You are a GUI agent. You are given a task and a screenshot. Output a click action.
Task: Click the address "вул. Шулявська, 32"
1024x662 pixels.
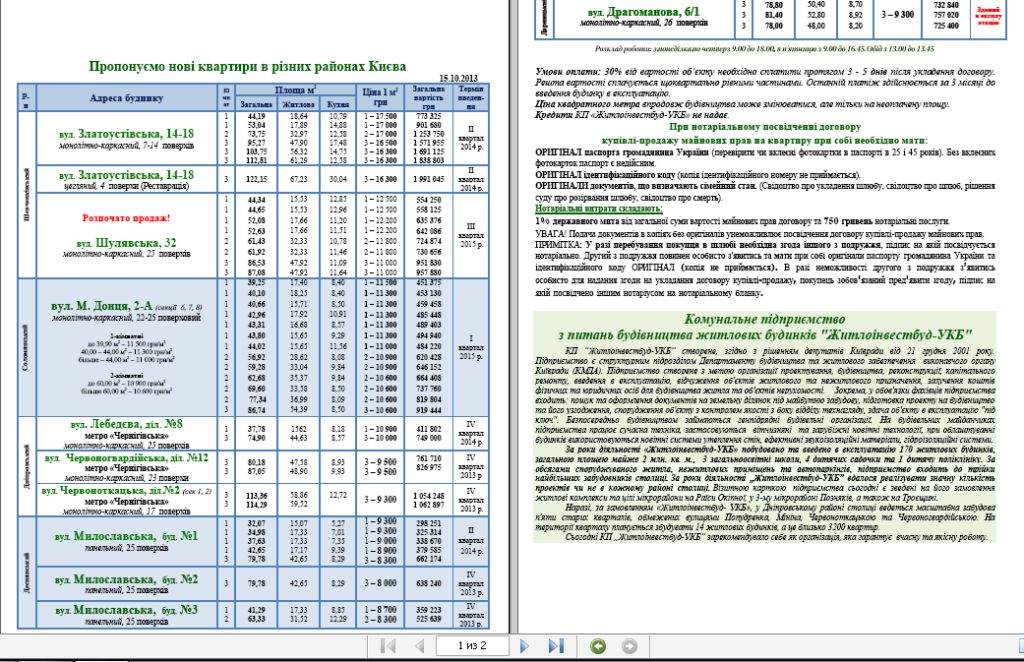click(x=126, y=243)
